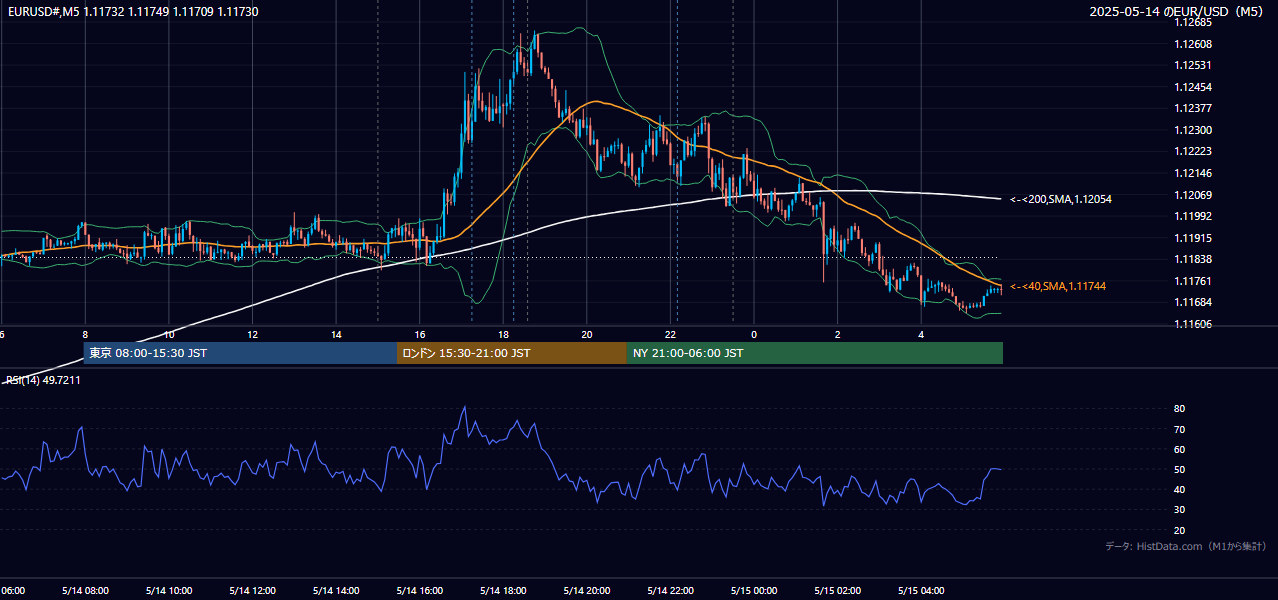The height and width of the screenshot is (600, 1278).
Task: Click hour tick 8 under the price chart
Action: (85, 334)
